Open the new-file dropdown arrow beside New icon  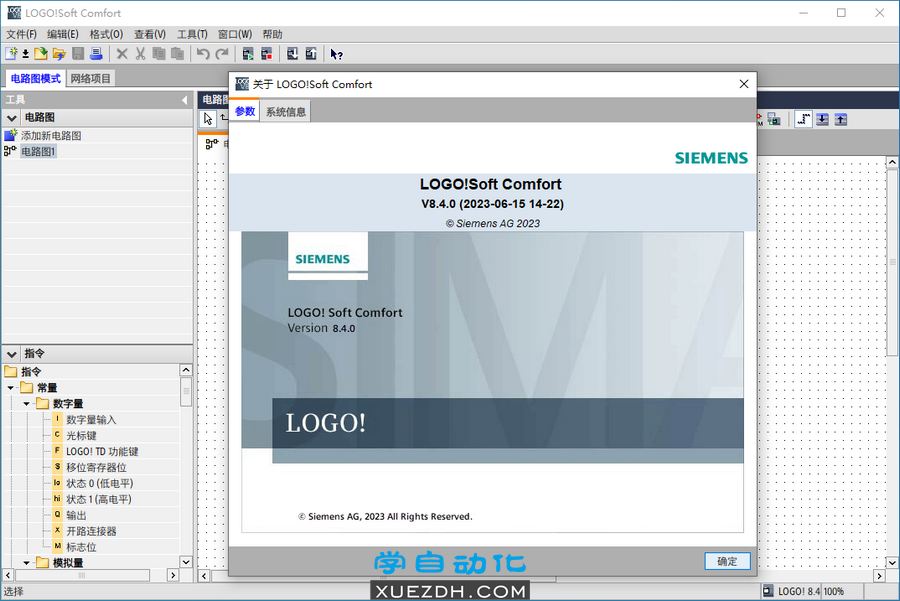25,54
